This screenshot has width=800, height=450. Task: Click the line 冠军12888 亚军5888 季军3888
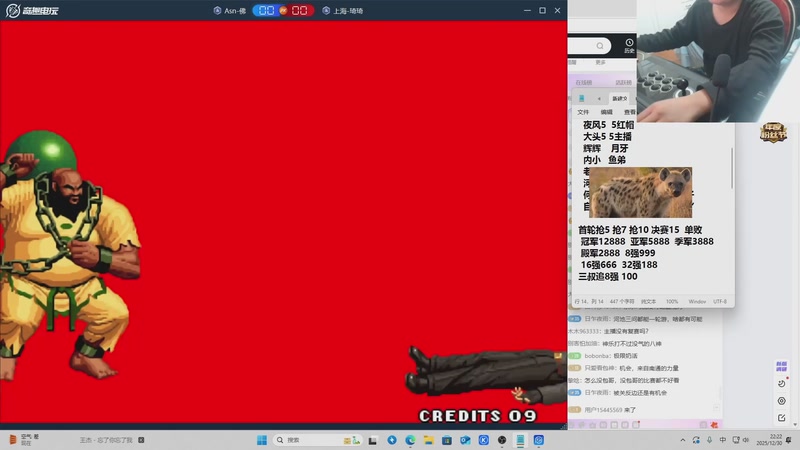647,241
